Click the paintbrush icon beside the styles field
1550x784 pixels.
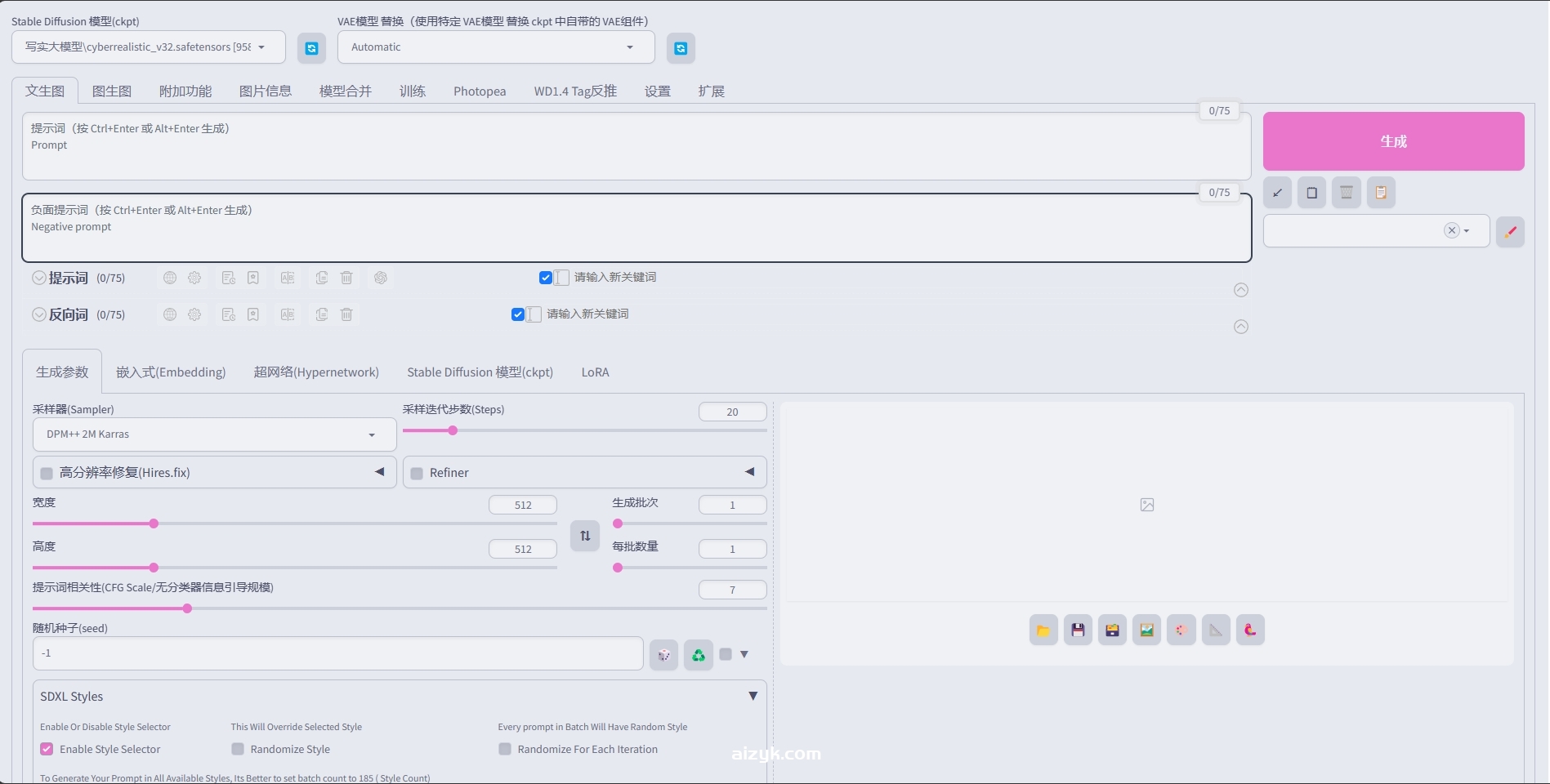[1510, 231]
